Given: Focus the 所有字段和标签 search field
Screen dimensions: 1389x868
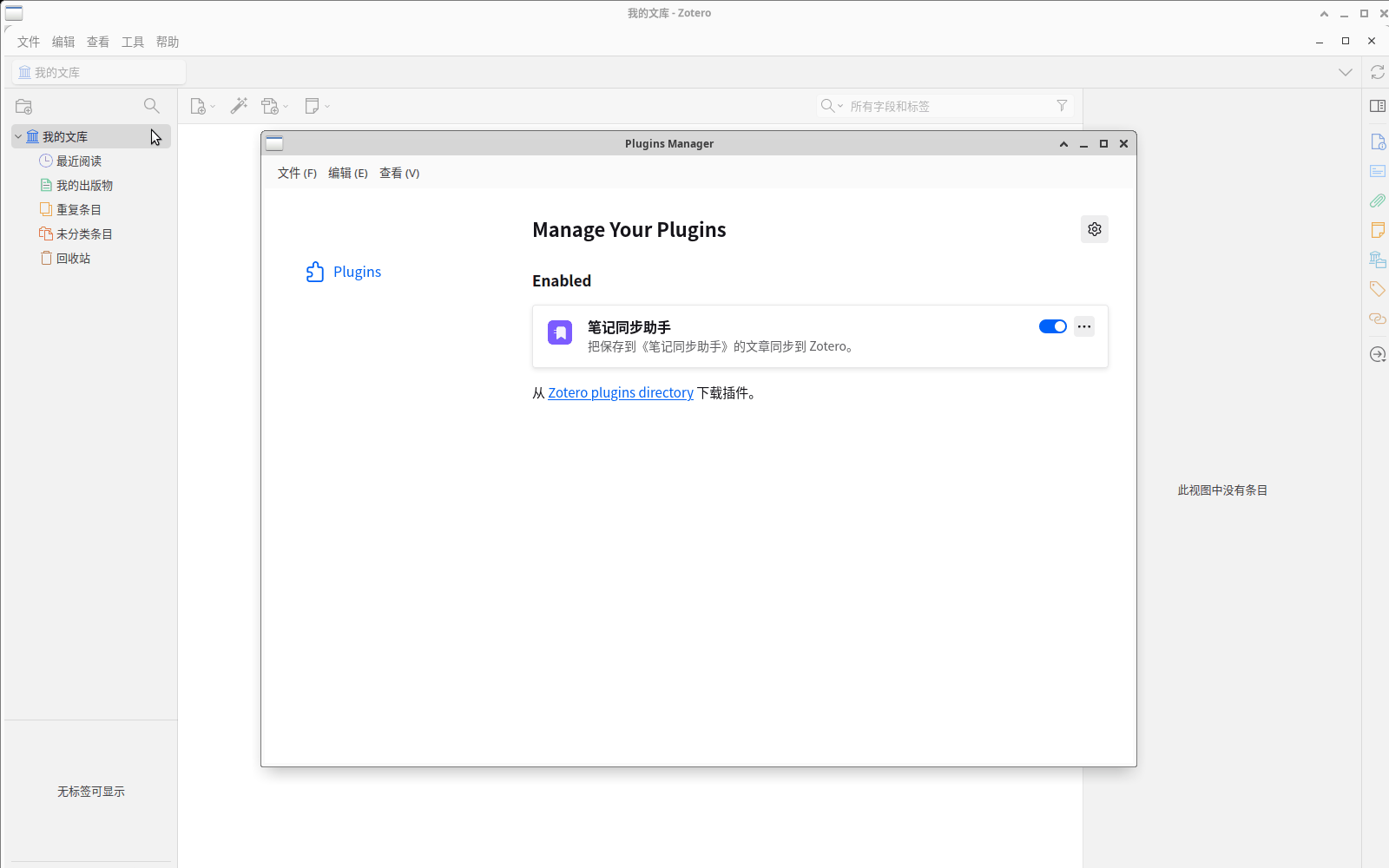Looking at the screenshot, I should 946,106.
